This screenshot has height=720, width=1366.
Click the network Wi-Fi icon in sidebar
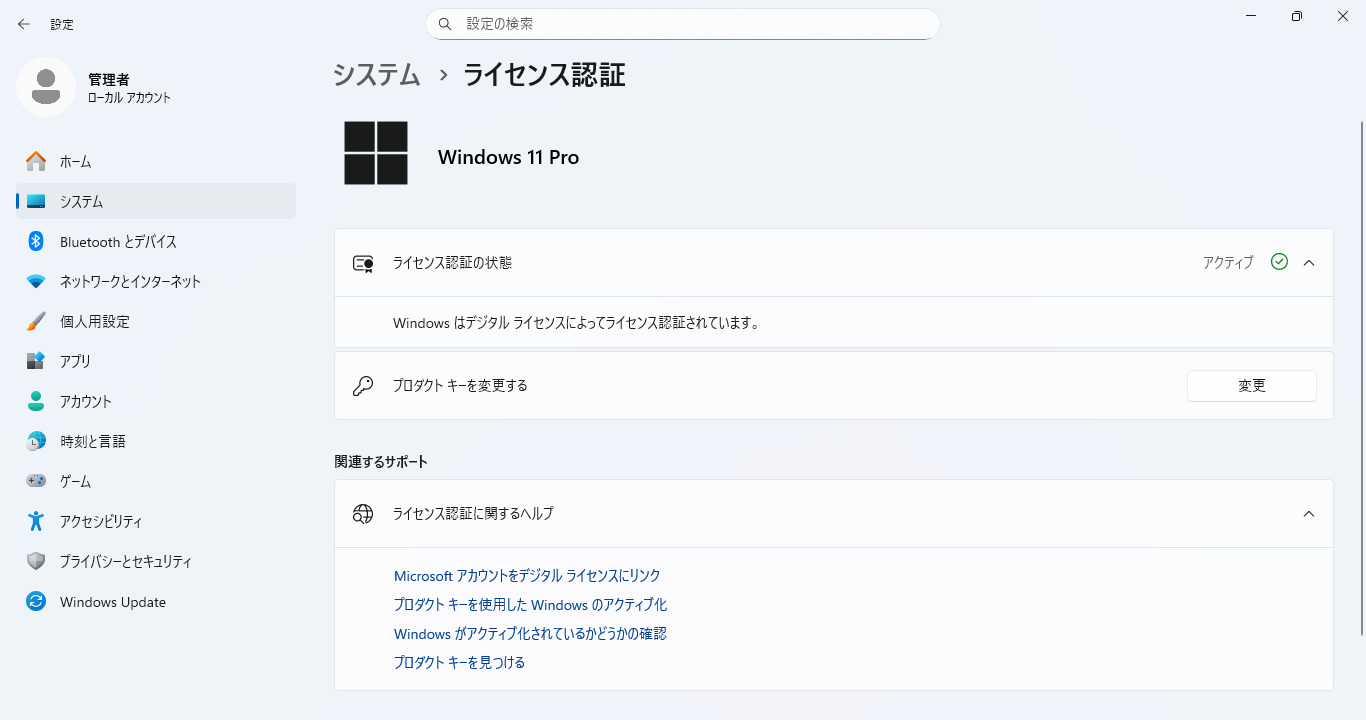click(36, 281)
